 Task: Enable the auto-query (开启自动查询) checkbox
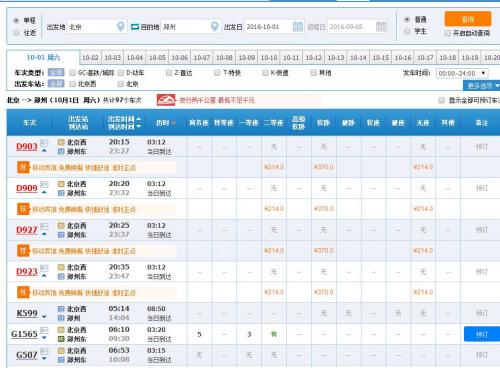448,33
